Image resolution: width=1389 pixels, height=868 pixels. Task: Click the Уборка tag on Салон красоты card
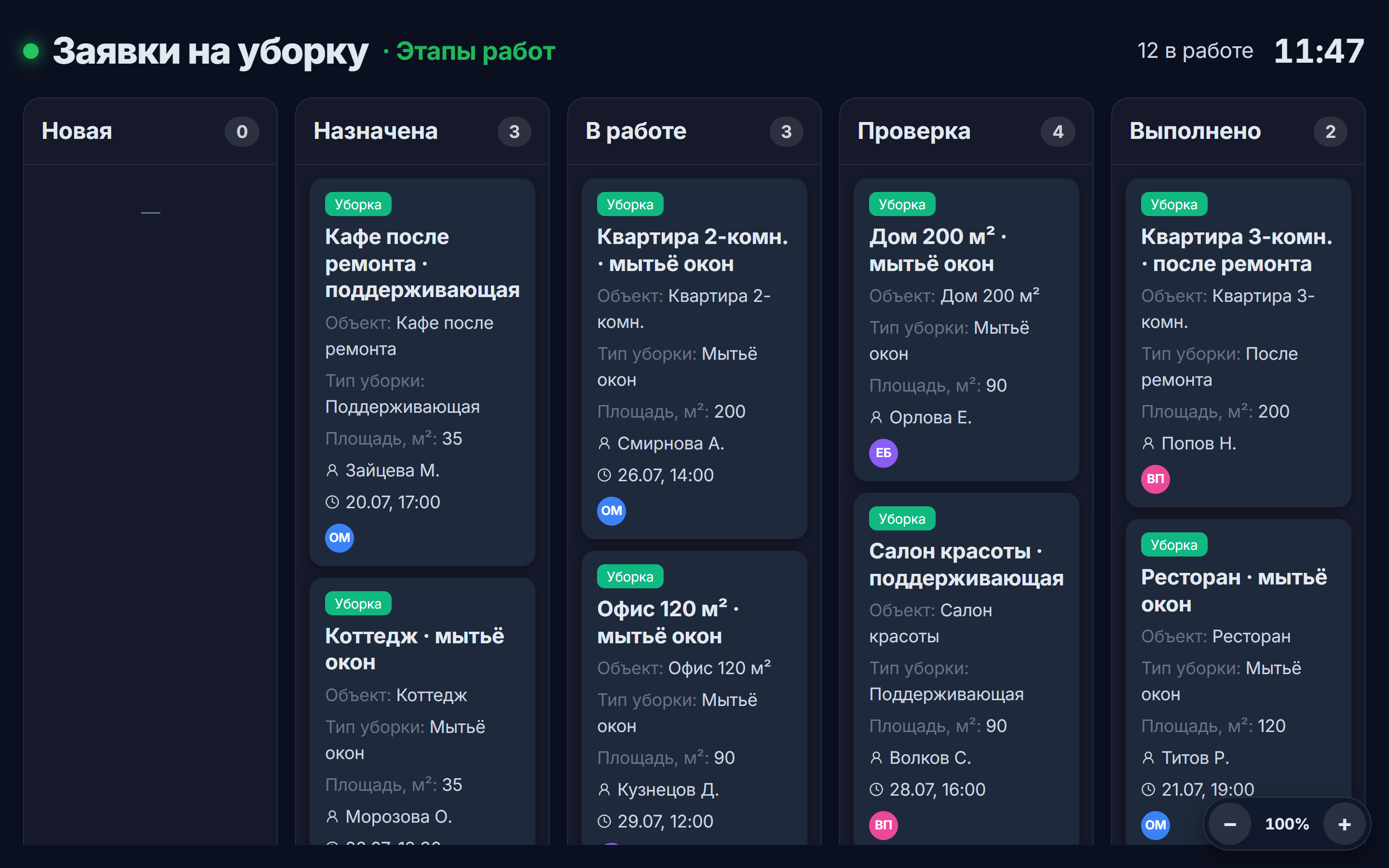(902, 519)
